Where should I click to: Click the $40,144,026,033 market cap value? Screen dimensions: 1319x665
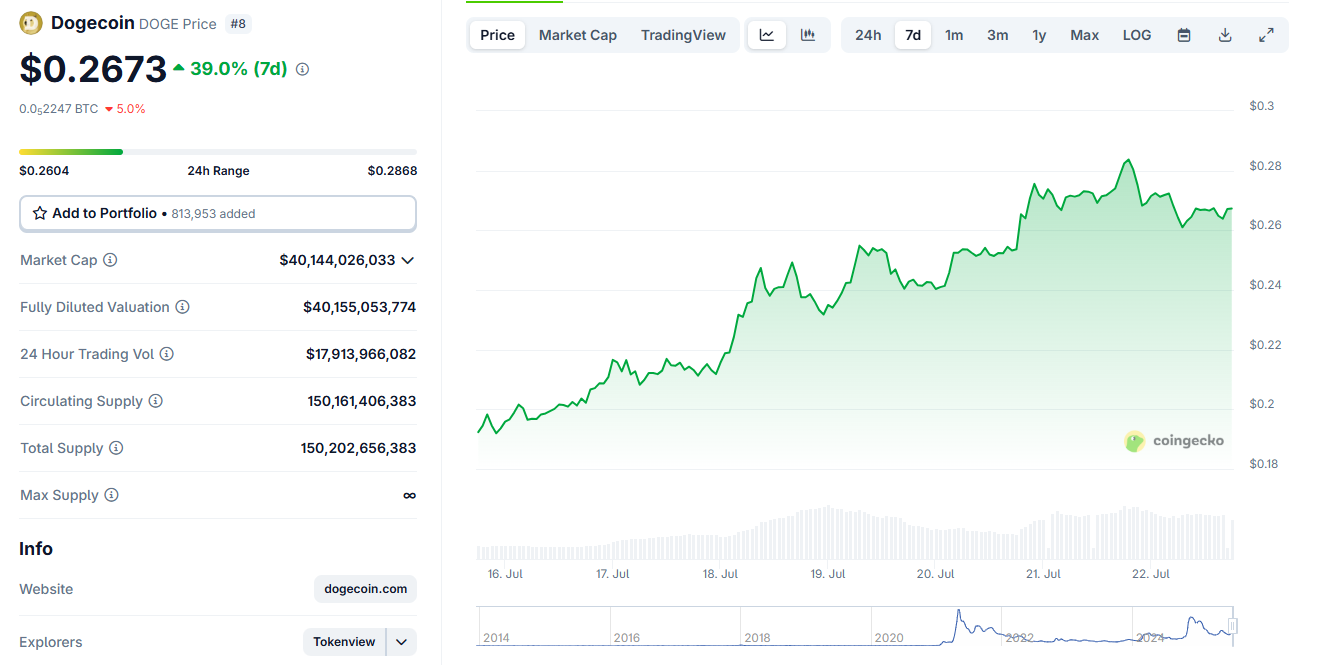(337, 260)
